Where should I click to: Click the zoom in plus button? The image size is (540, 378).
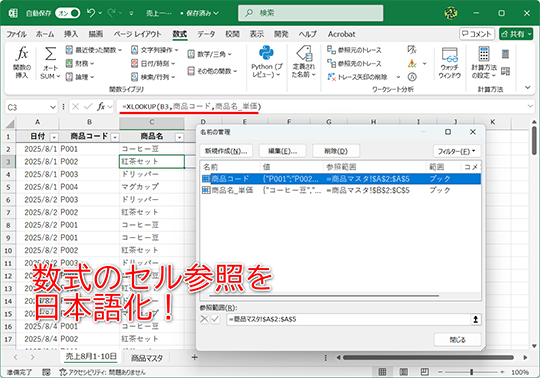[502, 372]
